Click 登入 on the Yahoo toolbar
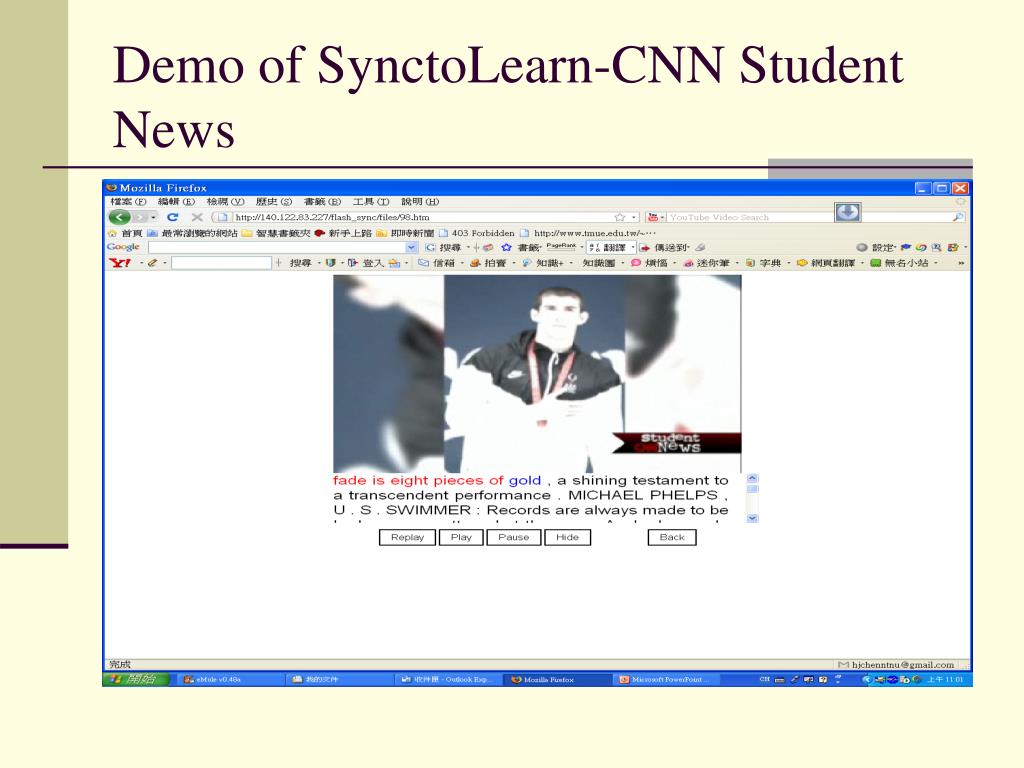Viewport: 1024px width, 768px height. (x=366, y=263)
